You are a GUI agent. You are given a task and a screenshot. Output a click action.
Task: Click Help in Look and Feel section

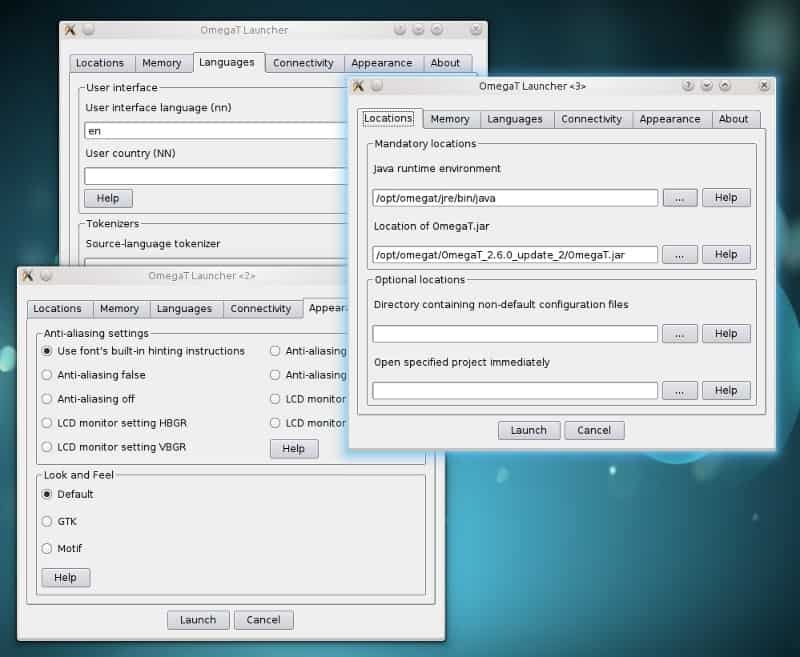click(65, 577)
